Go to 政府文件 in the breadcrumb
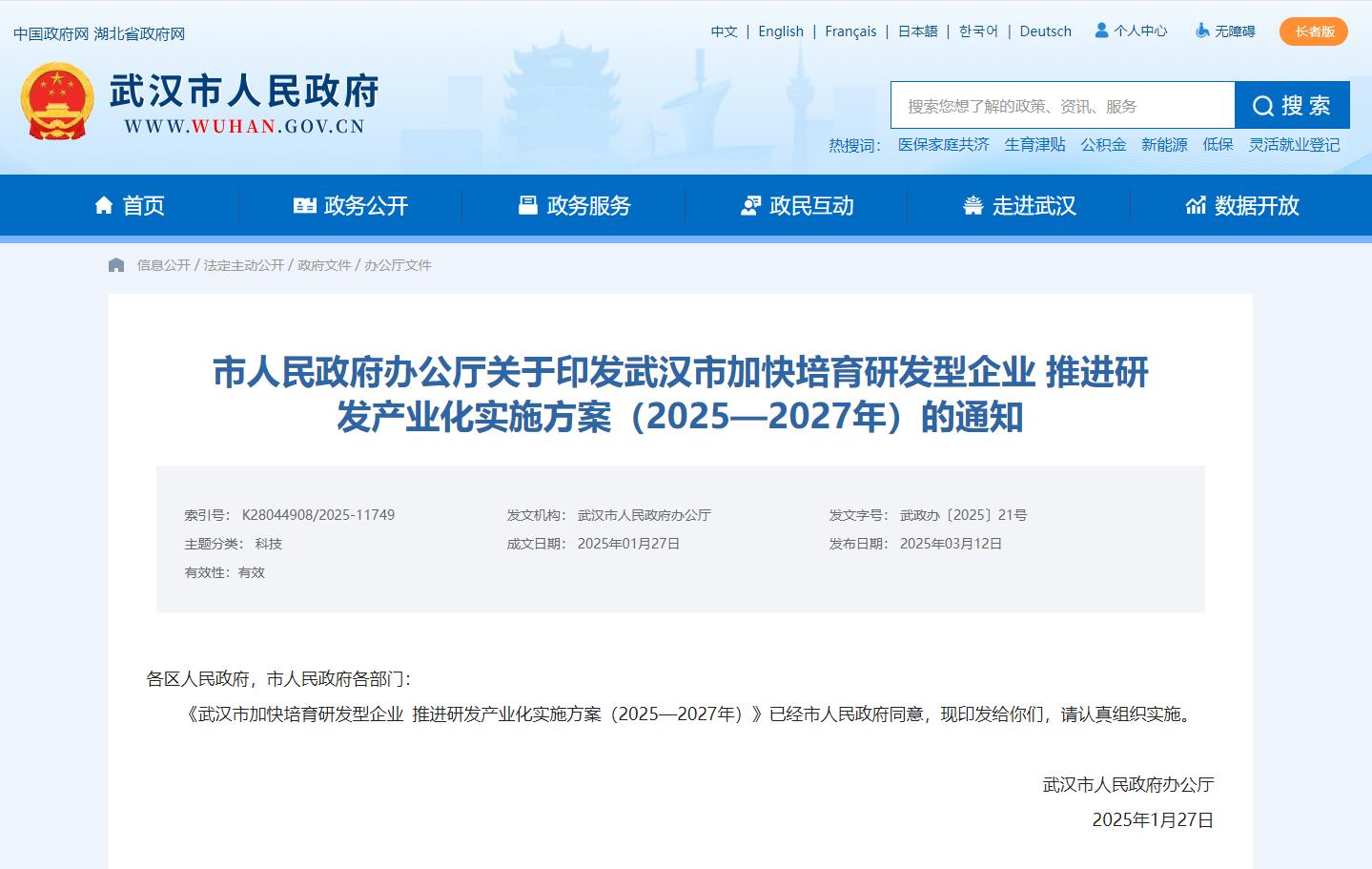This screenshot has width=1372, height=869. (x=324, y=265)
